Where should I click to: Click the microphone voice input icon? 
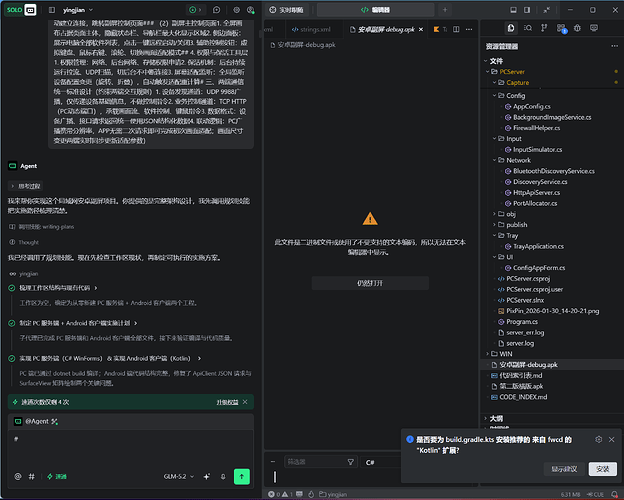[x=223, y=477]
